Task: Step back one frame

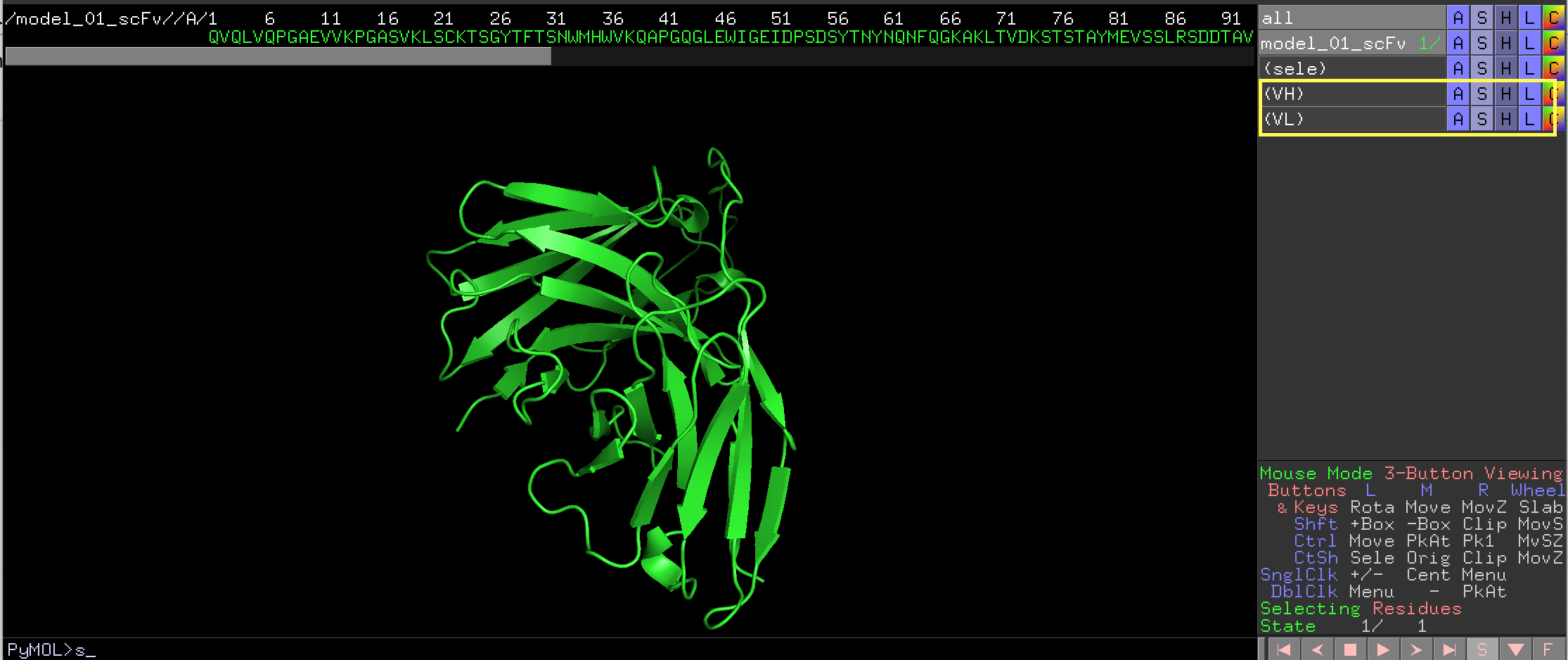Action: [x=1317, y=649]
